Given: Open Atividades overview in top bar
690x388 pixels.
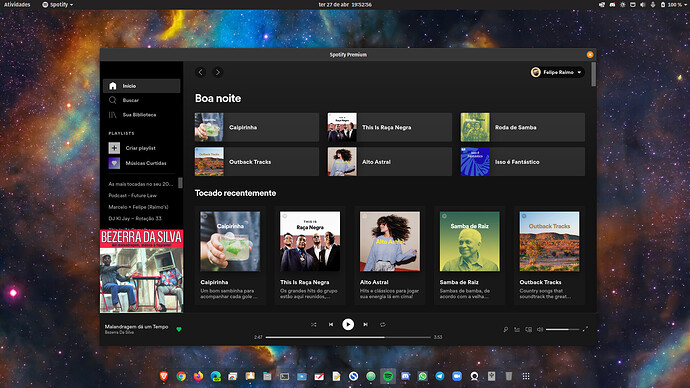Looking at the screenshot, I should point(17,4).
